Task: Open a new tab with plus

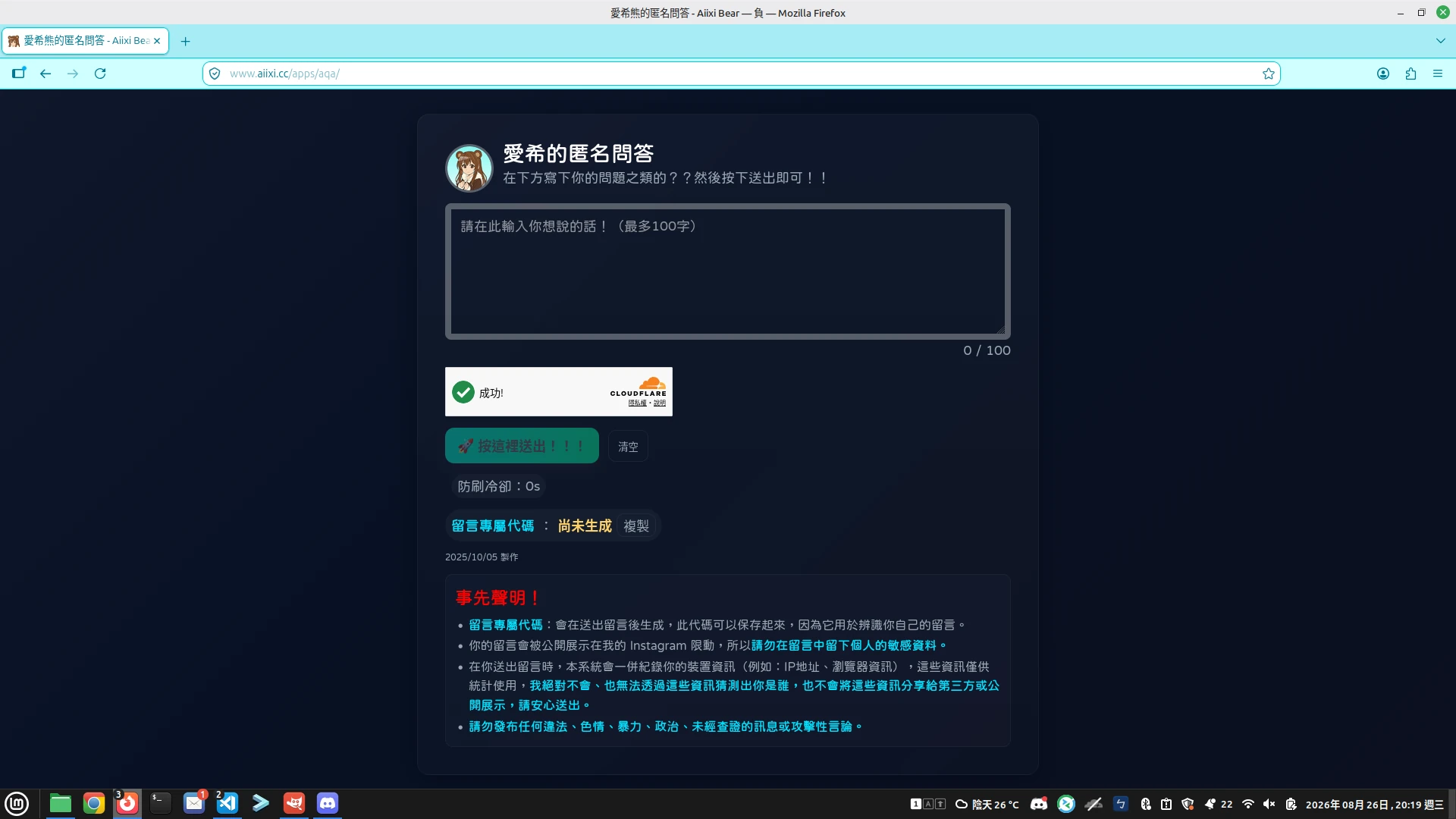Action: (185, 41)
